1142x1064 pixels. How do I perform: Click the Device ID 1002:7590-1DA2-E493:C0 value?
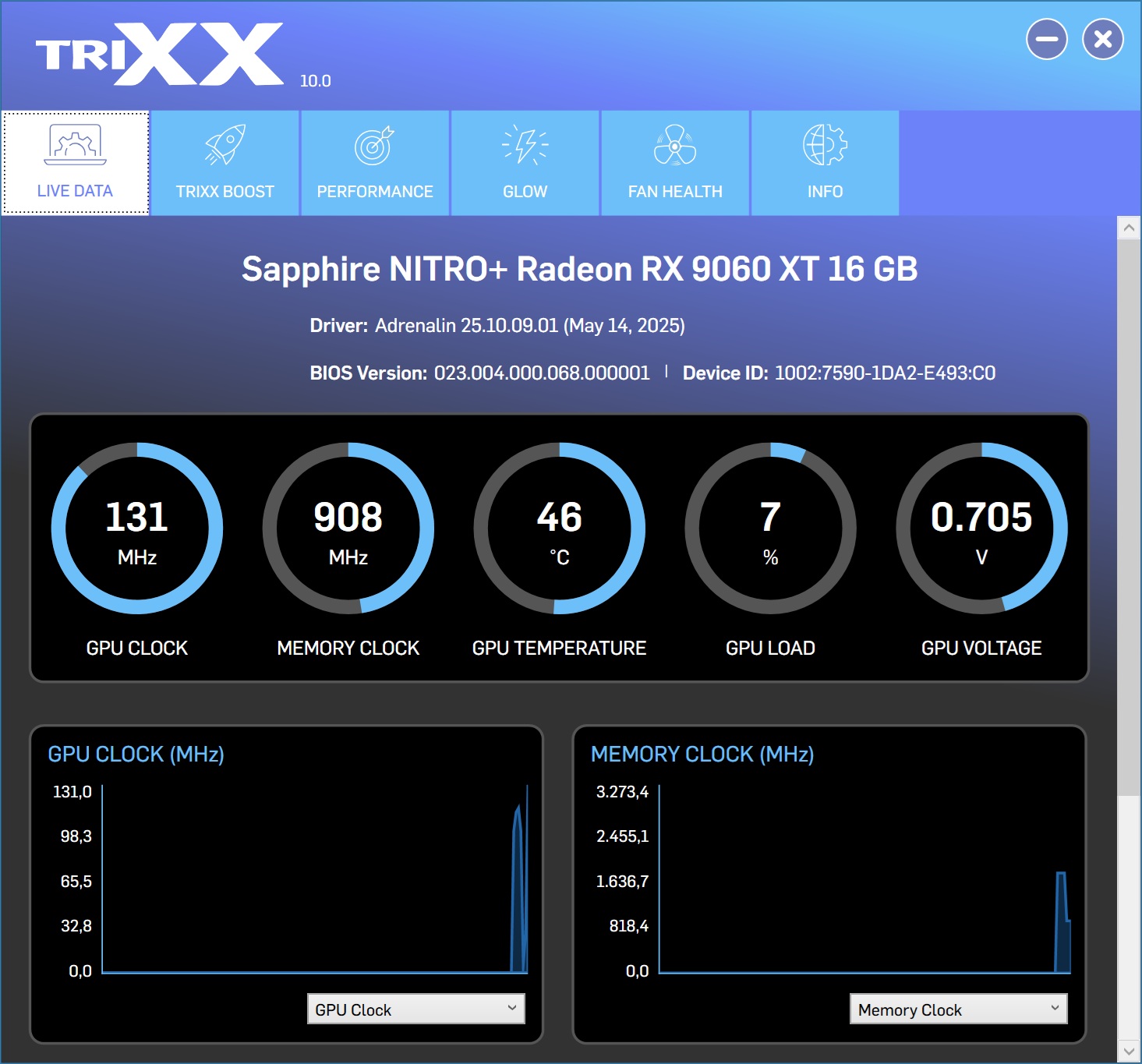tap(885, 373)
